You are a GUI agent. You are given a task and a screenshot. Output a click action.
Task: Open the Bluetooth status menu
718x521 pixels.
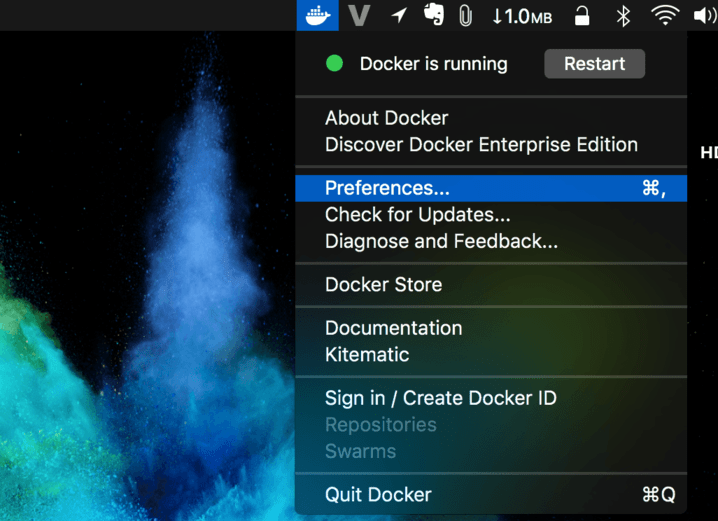[623, 16]
